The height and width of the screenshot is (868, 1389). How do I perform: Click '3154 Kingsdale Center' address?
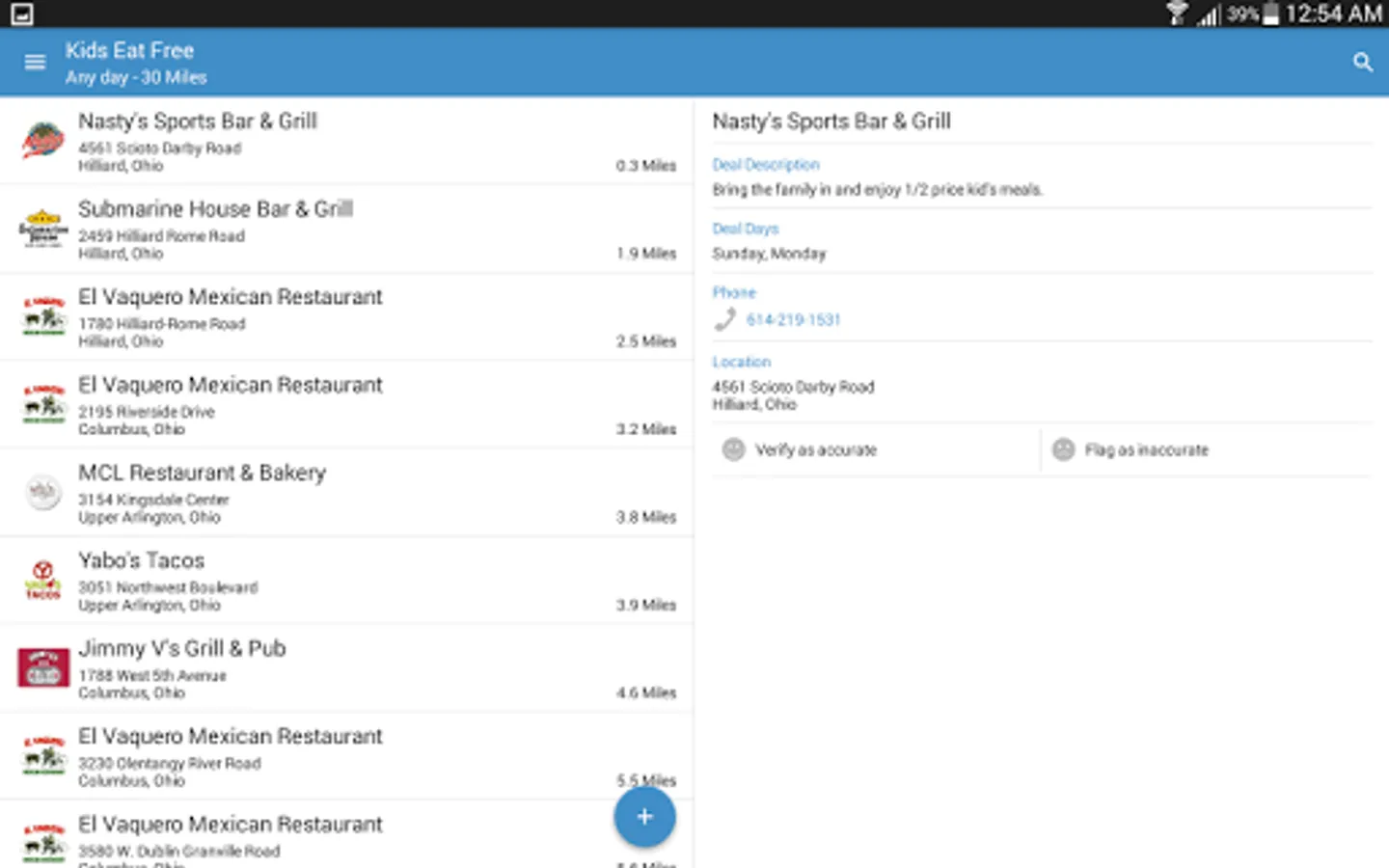153,500
